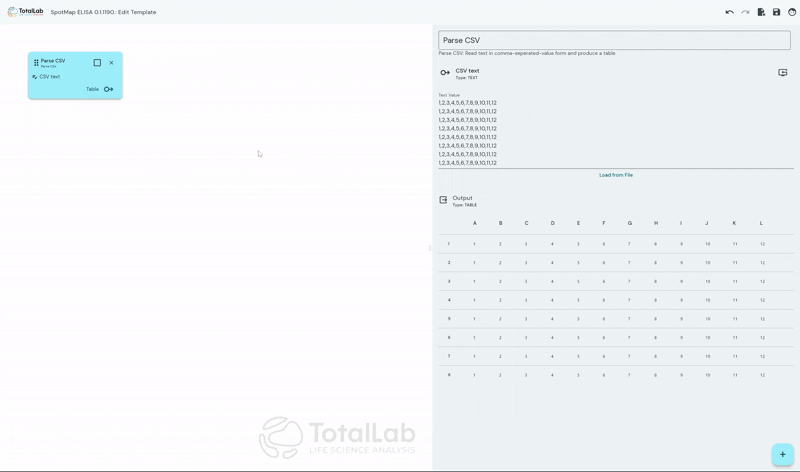Click column header I in output table
800x472 pixels.
pos(681,223)
